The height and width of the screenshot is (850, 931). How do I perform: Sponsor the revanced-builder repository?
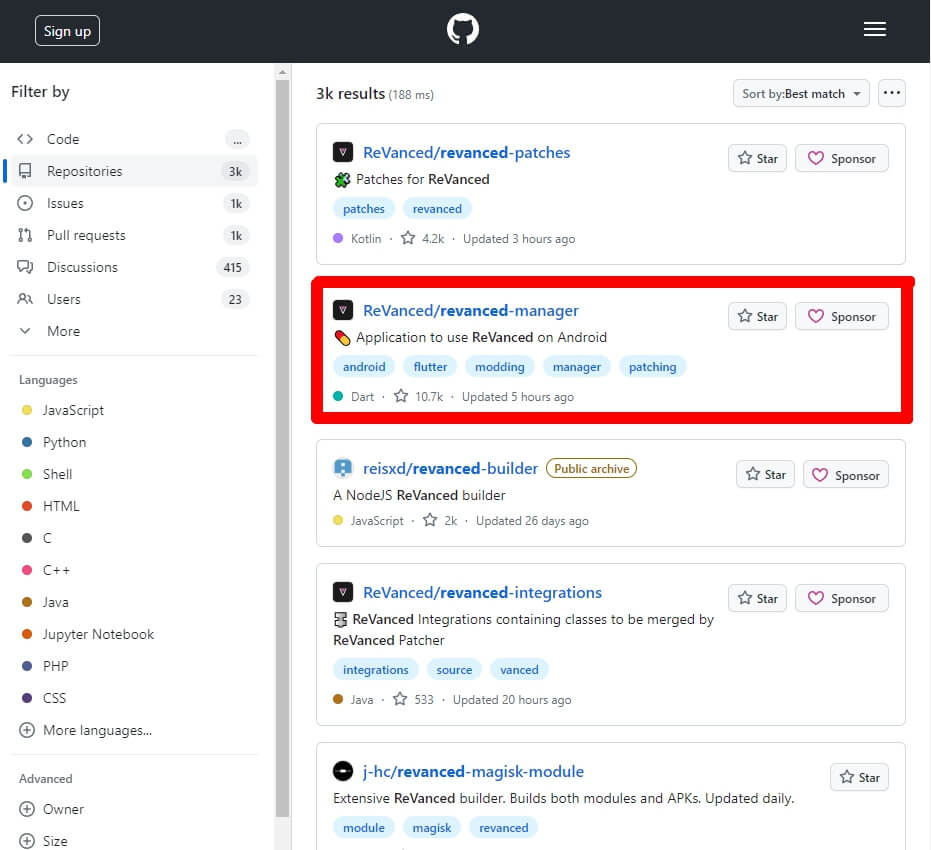[x=846, y=474]
